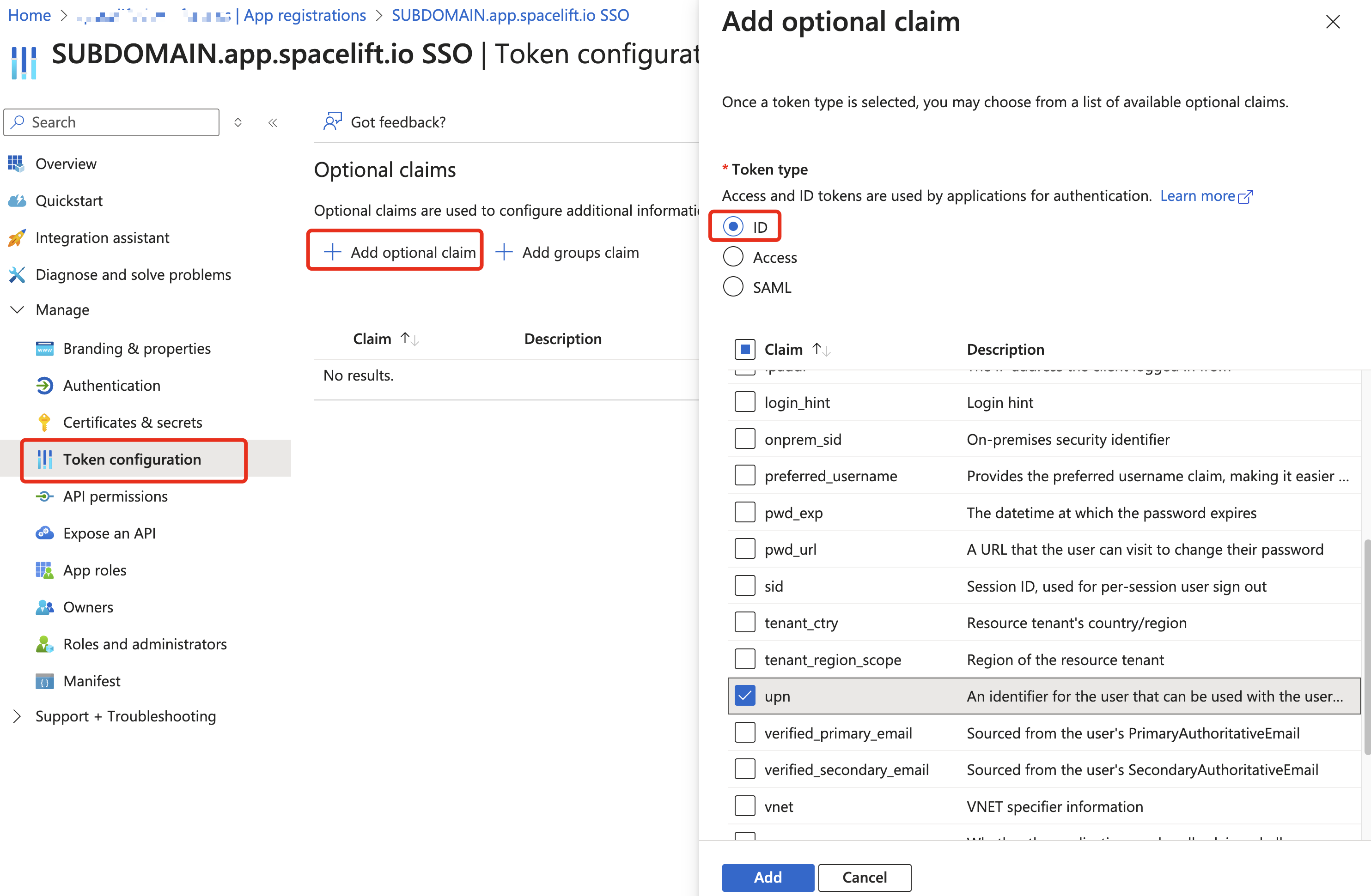1371x896 pixels.
Task: Expand Support + Troubleshooting
Action: point(125,716)
